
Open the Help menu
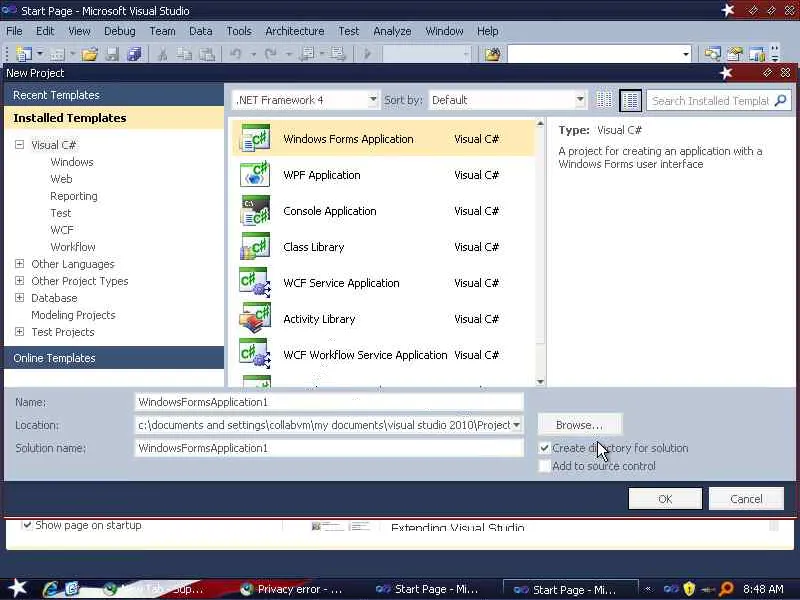tap(488, 31)
